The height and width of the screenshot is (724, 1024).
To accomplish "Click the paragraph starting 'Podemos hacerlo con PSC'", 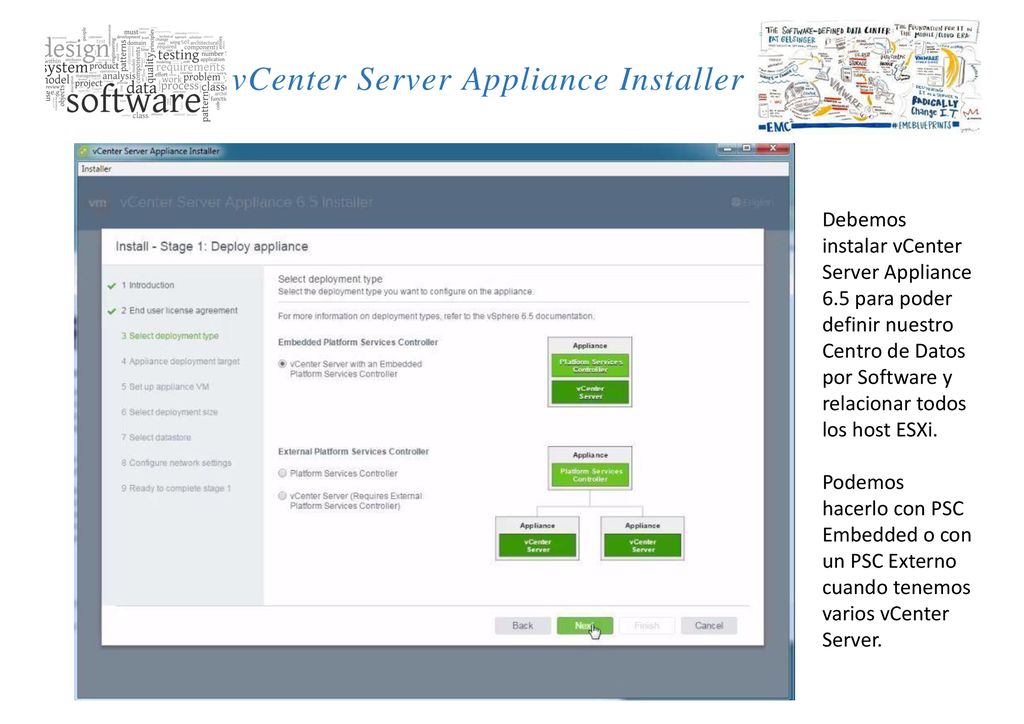I will [897, 561].
